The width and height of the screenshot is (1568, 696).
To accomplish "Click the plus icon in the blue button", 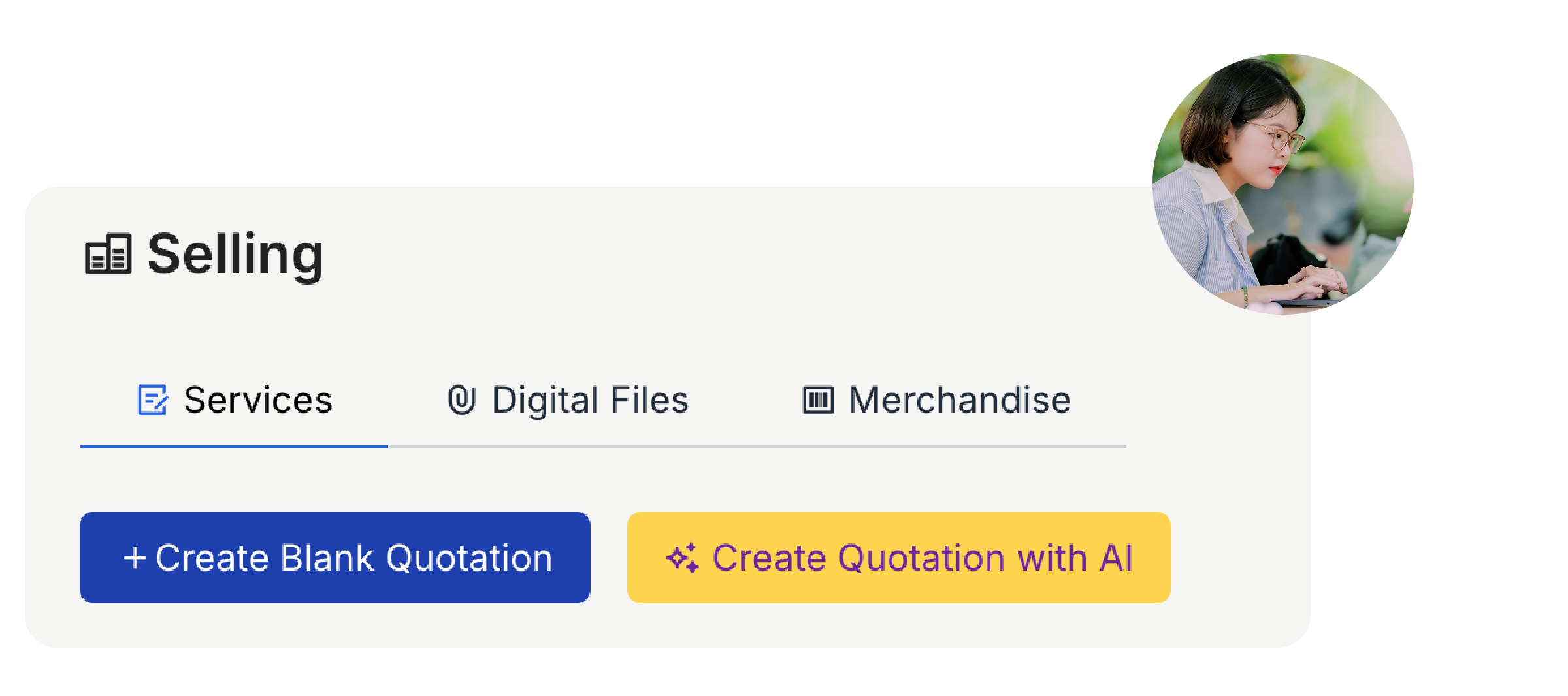I will (x=135, y=558).
